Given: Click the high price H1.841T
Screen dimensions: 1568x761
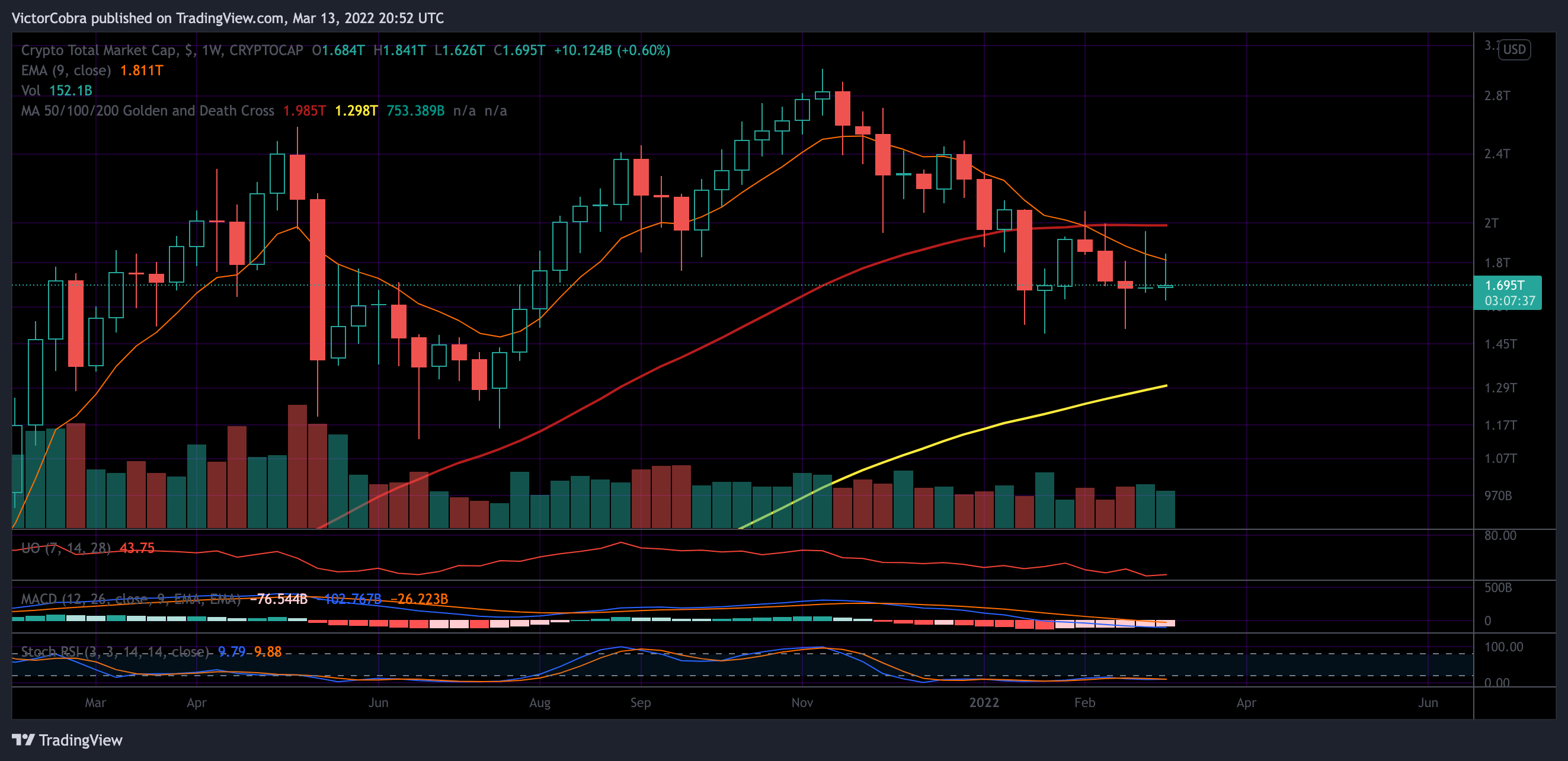Looking at the screenshot, I should click(399, 50).
